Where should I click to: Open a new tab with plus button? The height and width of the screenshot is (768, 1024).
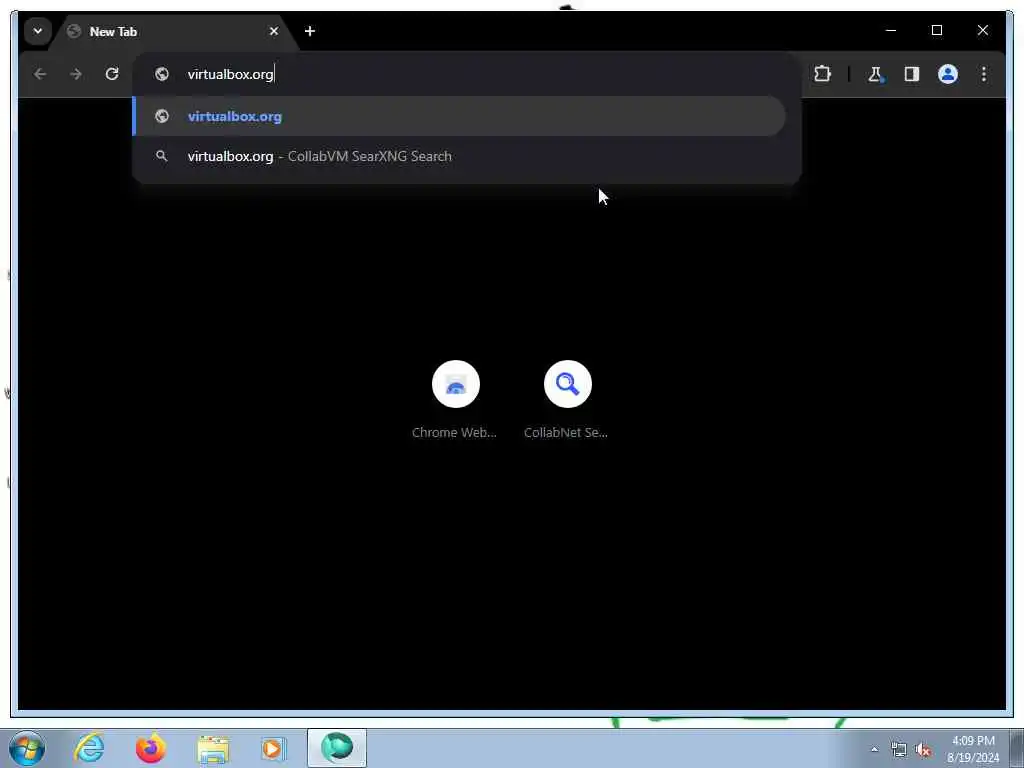pos(310,31)
